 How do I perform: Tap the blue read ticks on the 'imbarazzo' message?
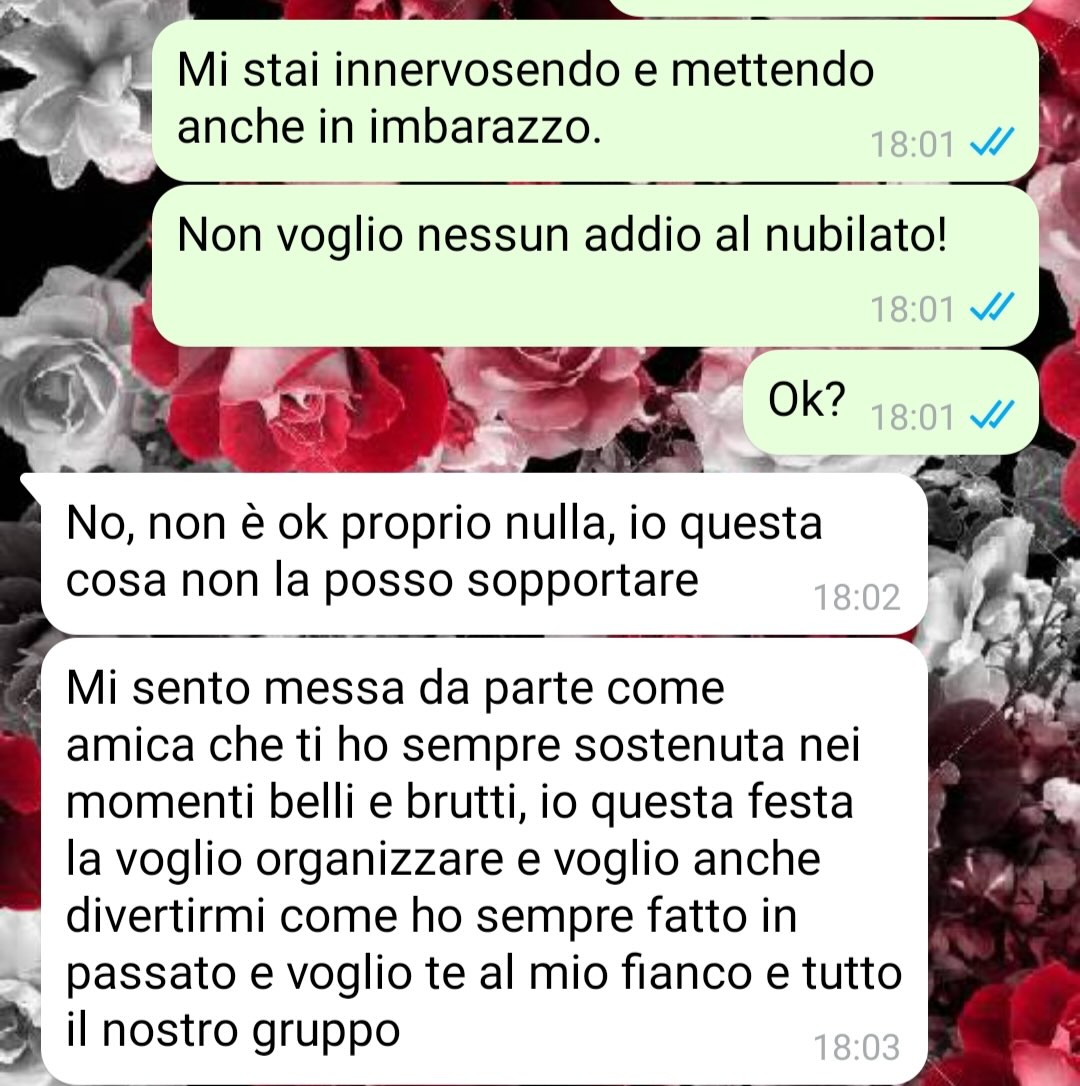click(992, 143)
